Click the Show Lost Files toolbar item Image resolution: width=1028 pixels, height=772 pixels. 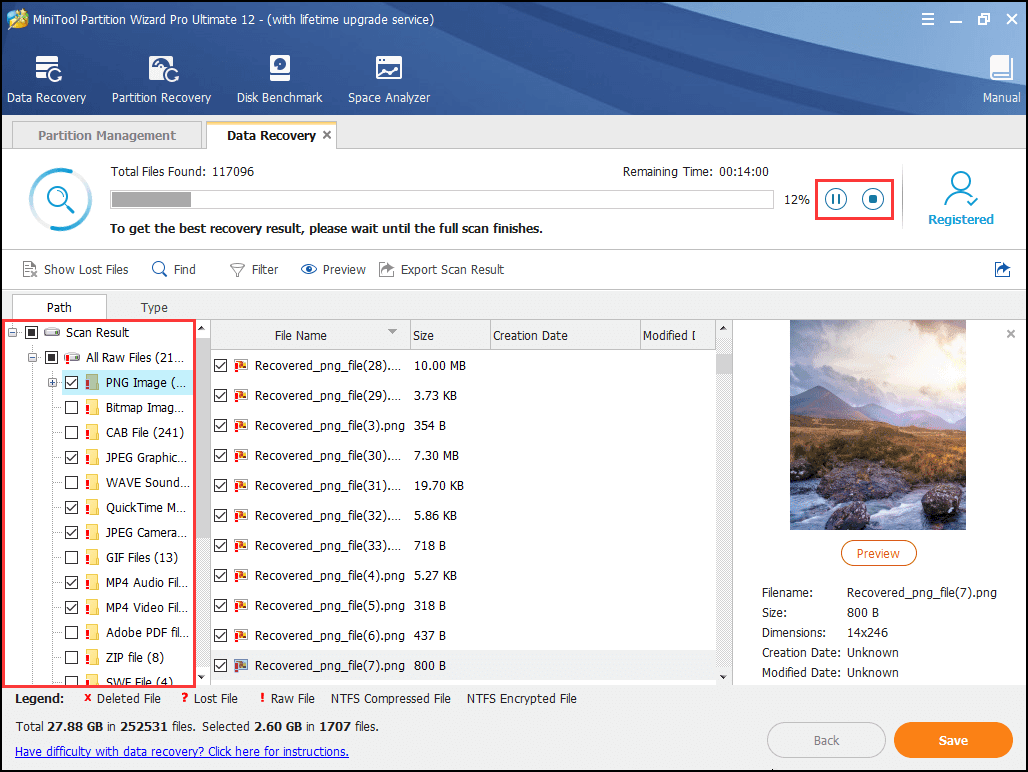coord(75,269)
